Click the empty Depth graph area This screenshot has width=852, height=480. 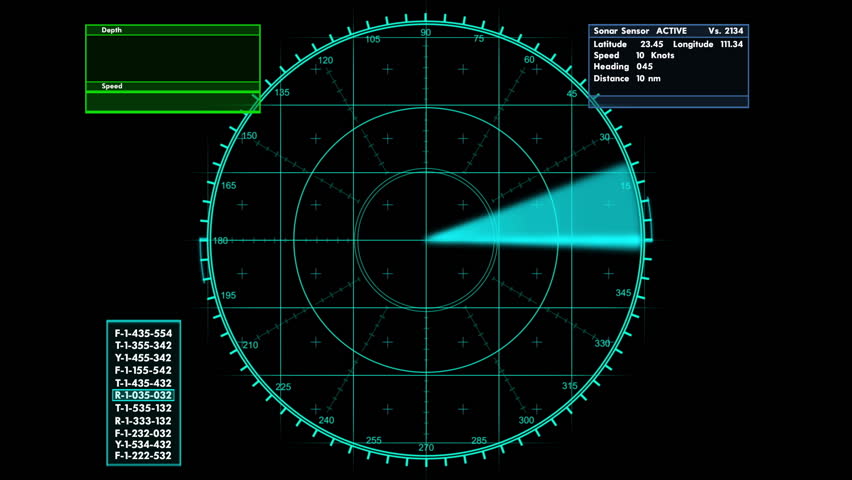[173, 58]
